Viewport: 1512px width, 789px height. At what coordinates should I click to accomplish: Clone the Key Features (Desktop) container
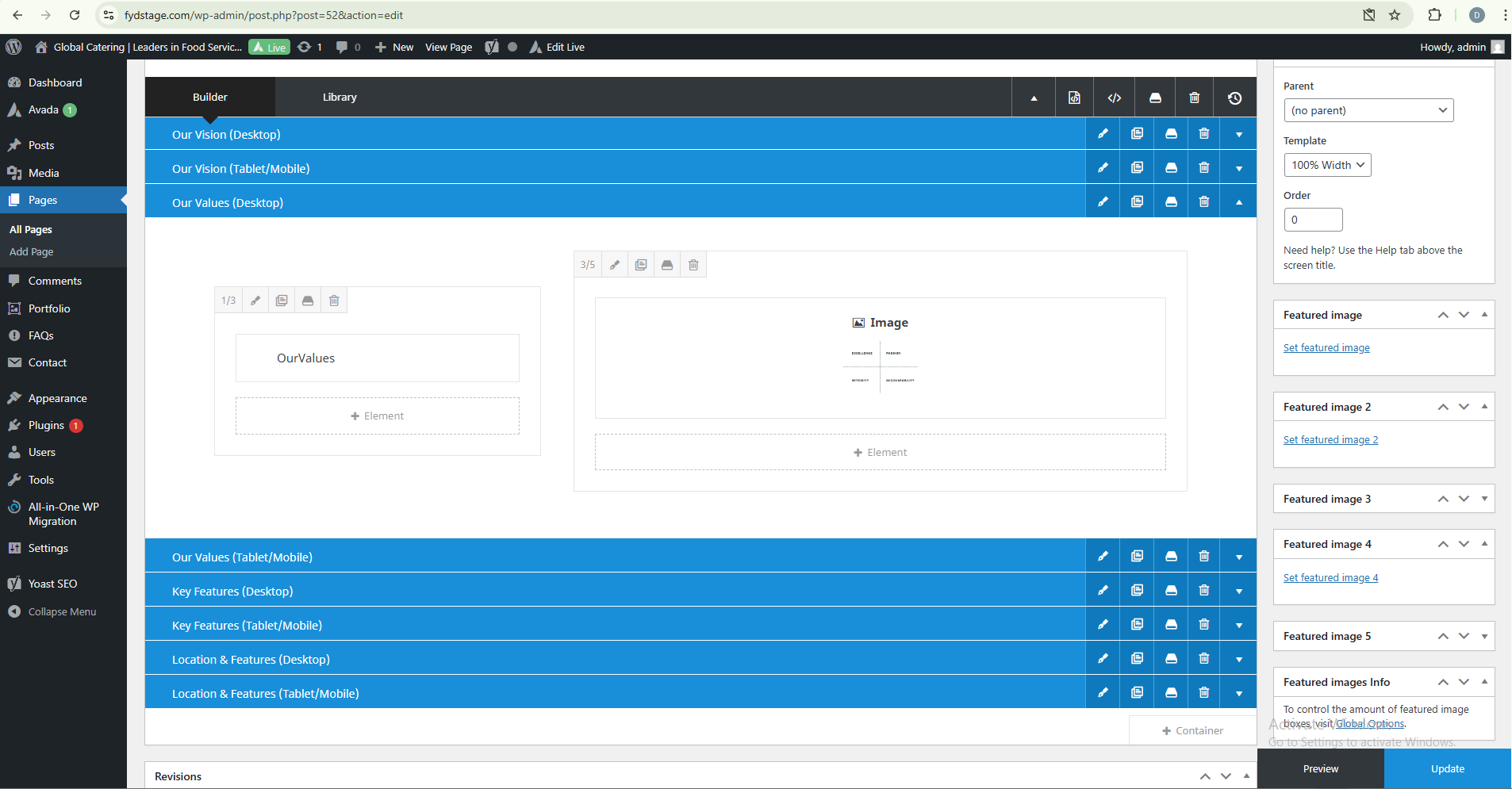1137,591
